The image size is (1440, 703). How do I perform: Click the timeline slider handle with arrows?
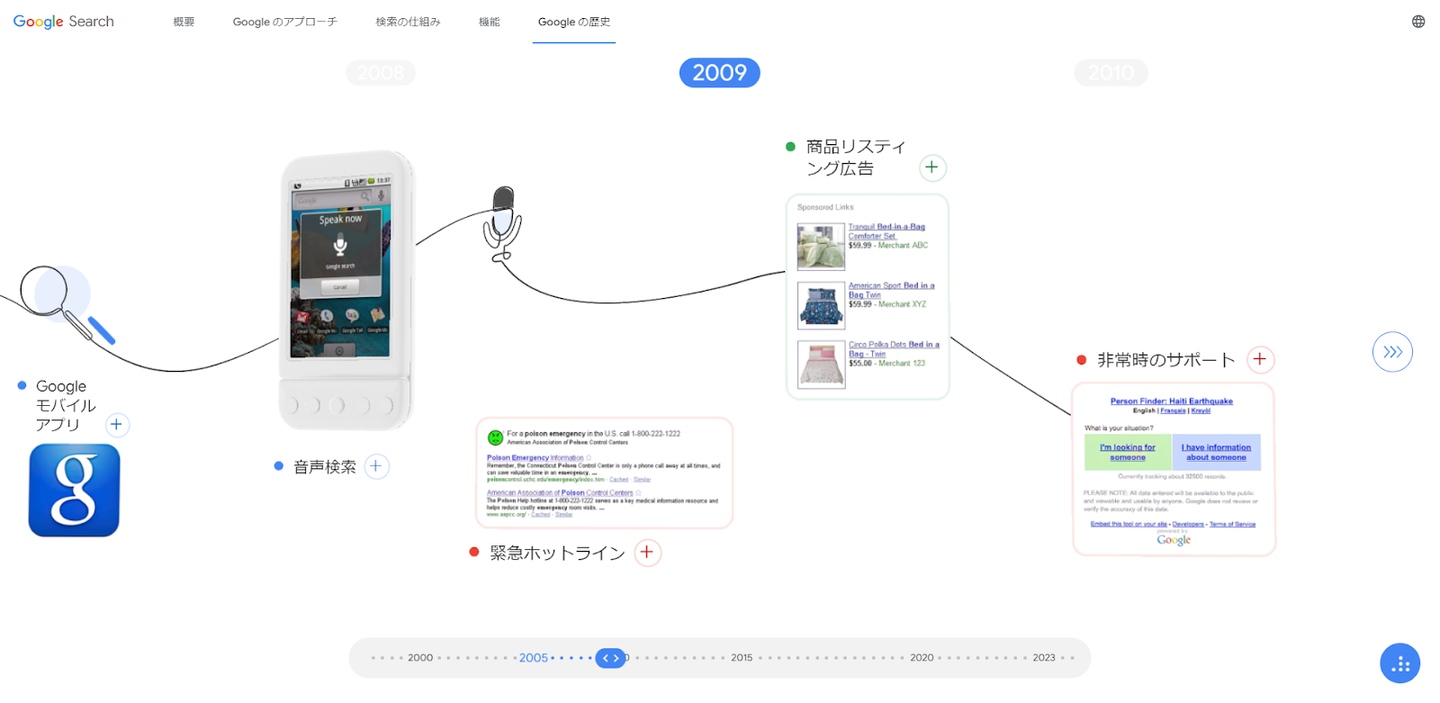click(x=610, y=658)
